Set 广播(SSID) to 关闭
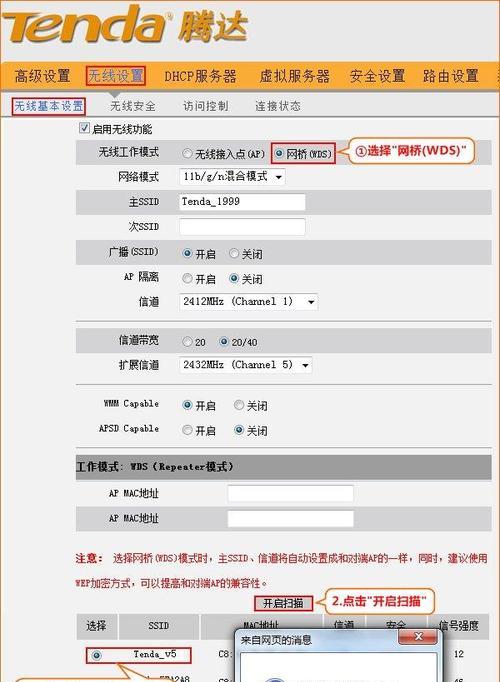500x682 pixels. (x=234, y=253)
